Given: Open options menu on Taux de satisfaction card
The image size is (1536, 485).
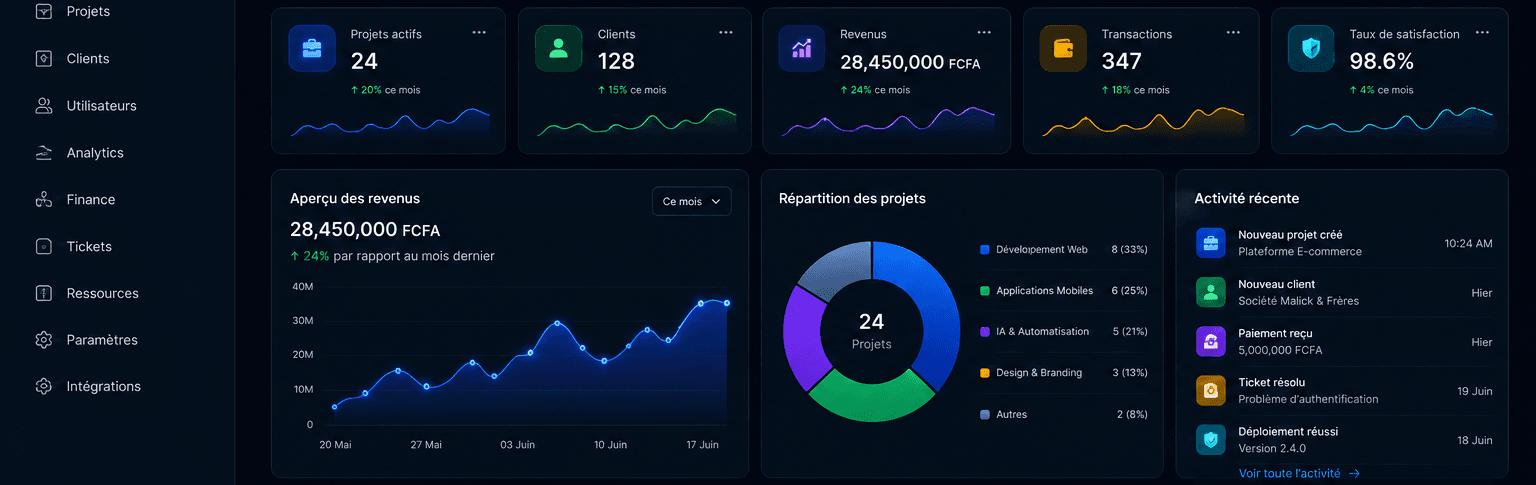Looking at the screenshot, I should (x=1484, y=32).
